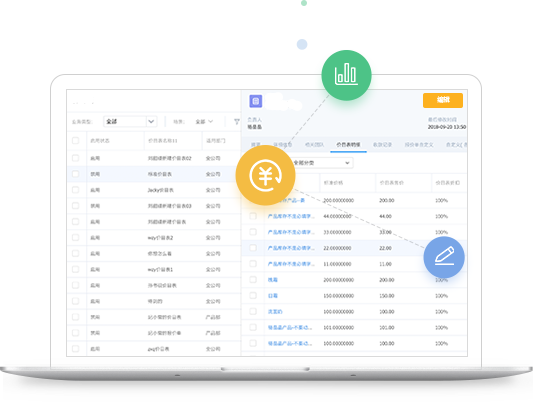Click the purple price list document icon
The image size is (533, 402).
pyautogui.click(x=256, y=101)
